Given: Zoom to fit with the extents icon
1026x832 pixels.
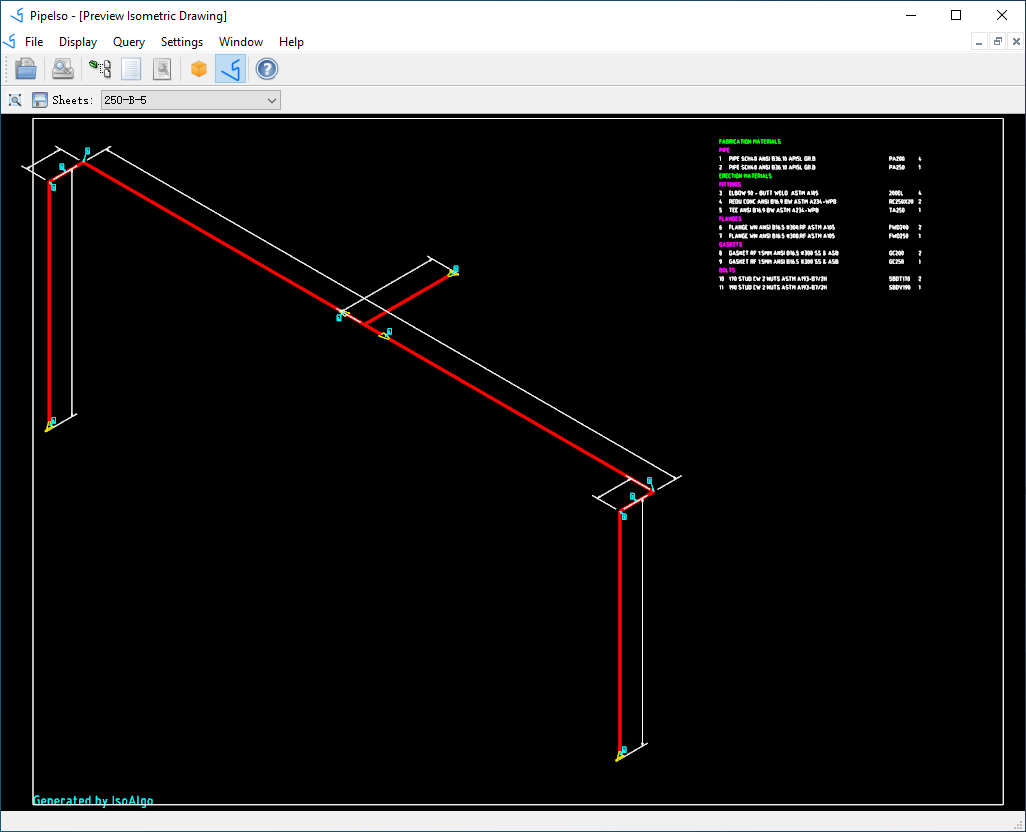Looking at the screenshot, I should [15, 100].
